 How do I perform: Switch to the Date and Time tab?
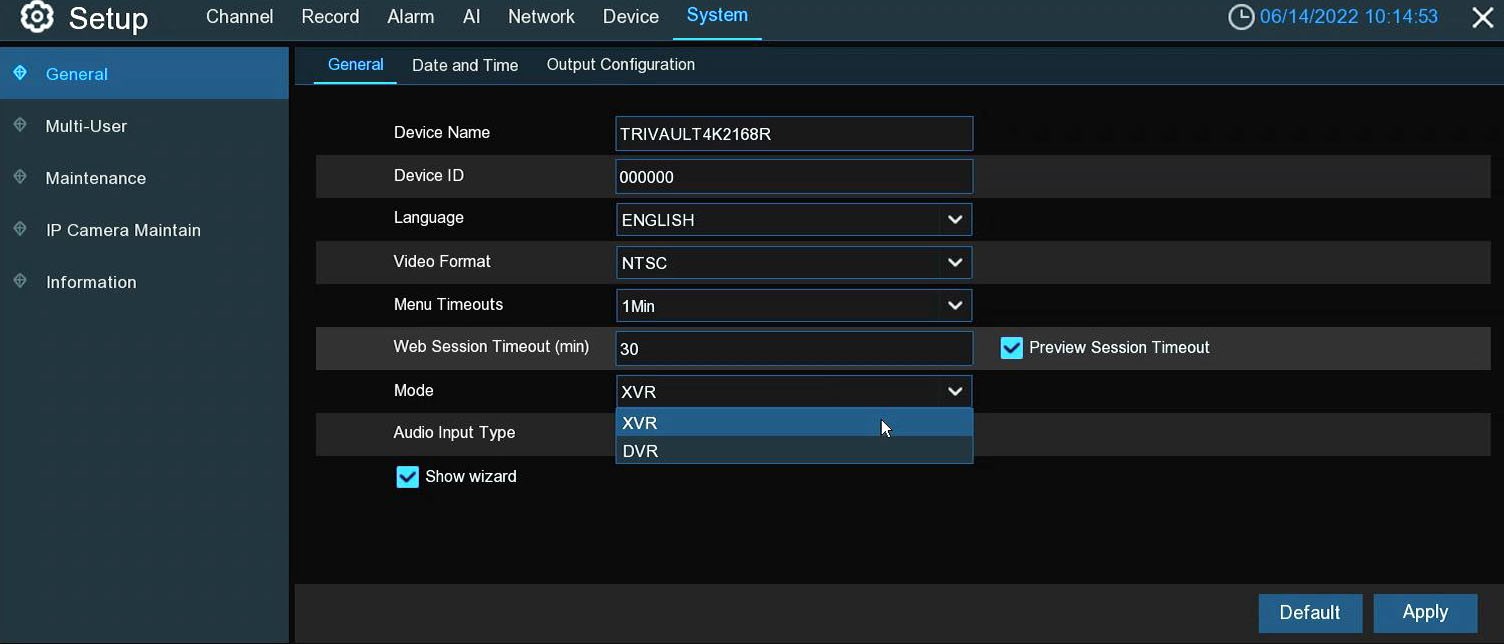tap(465, 65)
